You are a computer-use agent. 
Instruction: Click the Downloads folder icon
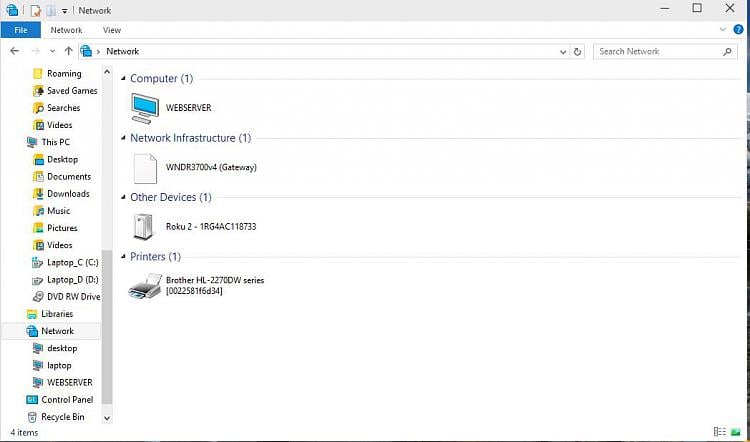click(38, 194)
